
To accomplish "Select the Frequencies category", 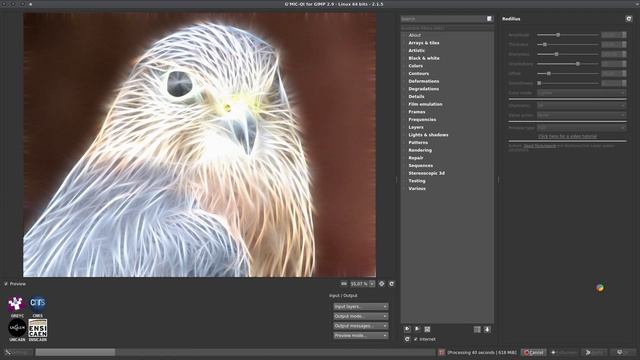I will (422, 120).
